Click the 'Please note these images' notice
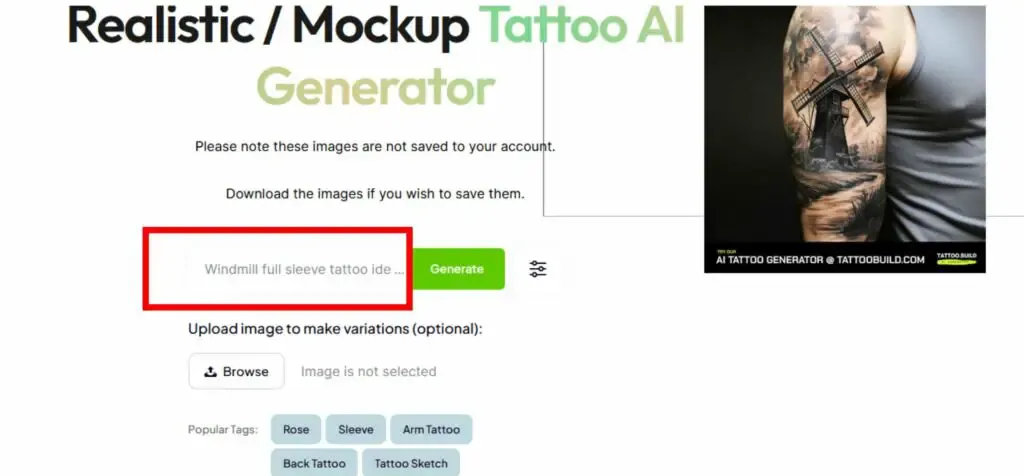This screenshot has width=1024, height=476. coord(375,146)
